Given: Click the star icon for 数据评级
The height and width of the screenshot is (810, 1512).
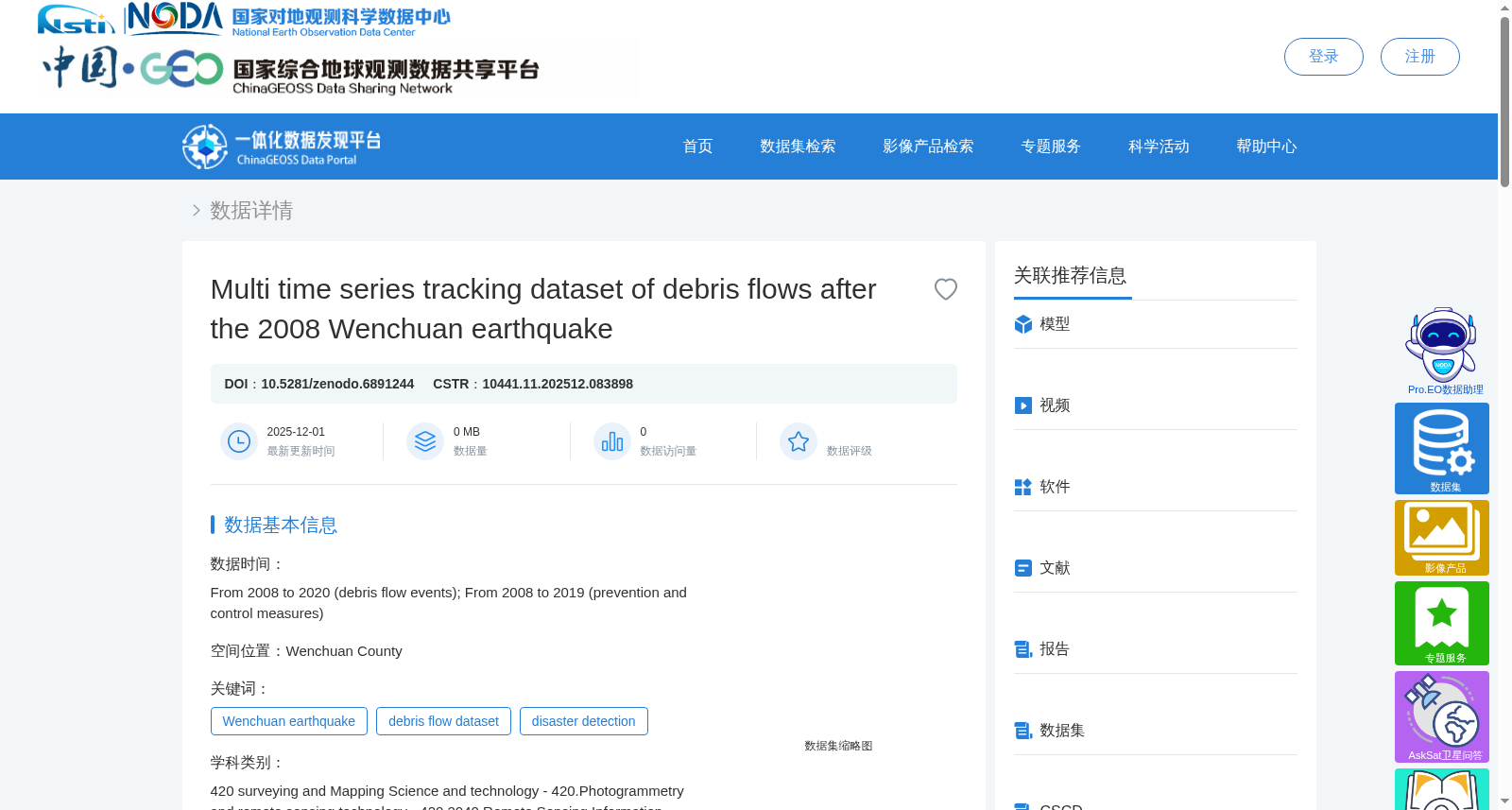Looking at the screenshot, I should click(x=799, y=441).
